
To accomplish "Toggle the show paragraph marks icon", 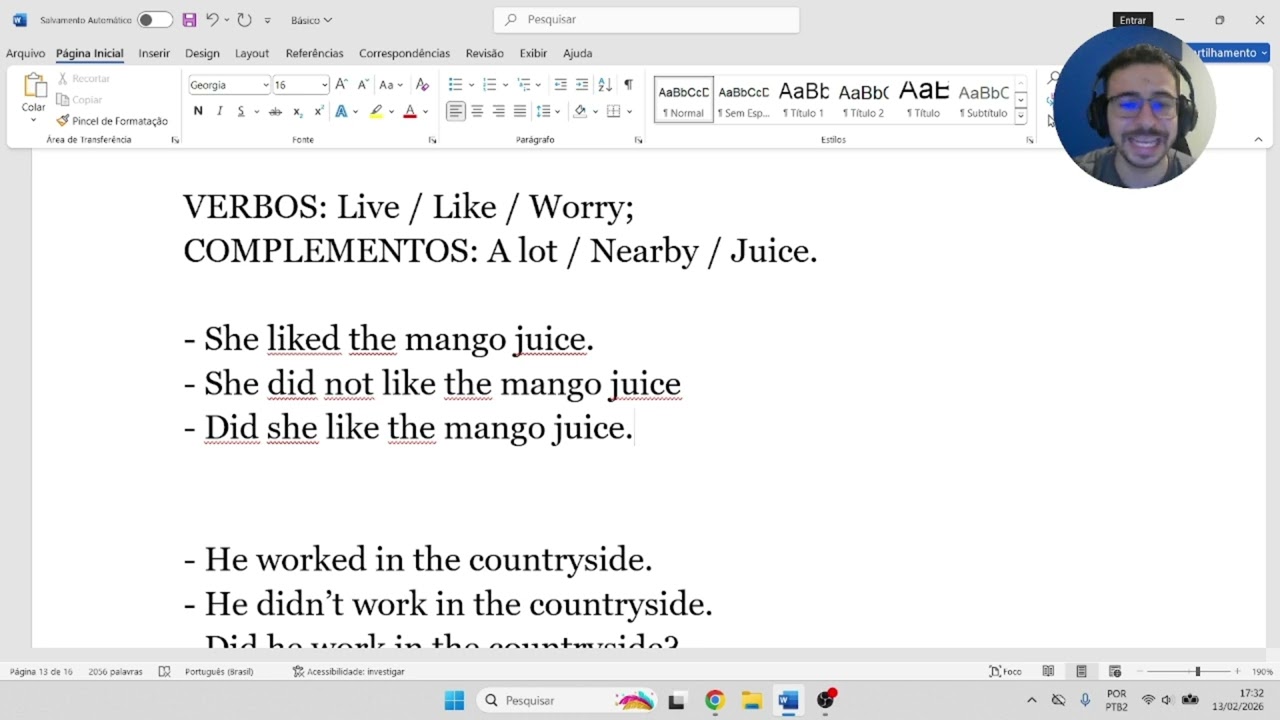I will (x=628, y=85).
